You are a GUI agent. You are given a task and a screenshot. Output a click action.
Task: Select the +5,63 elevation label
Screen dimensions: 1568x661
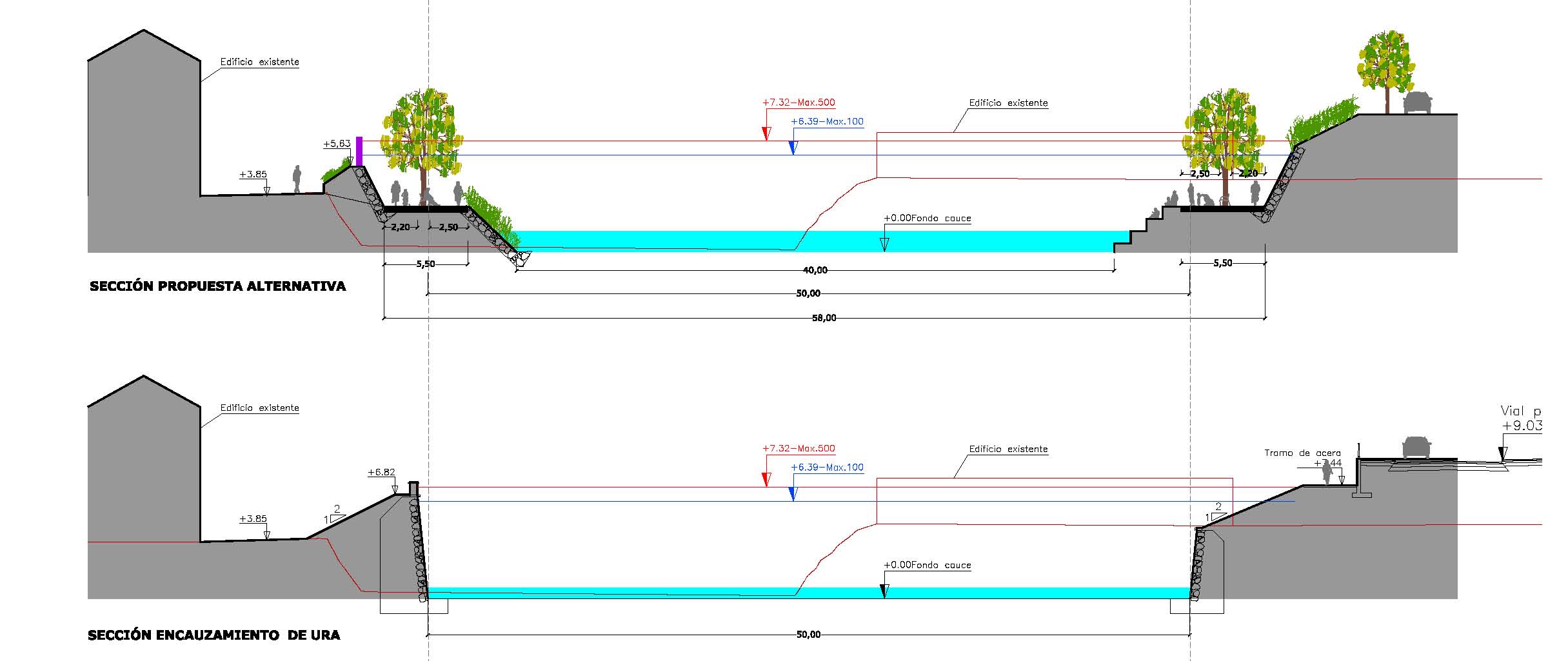point(337,144)
